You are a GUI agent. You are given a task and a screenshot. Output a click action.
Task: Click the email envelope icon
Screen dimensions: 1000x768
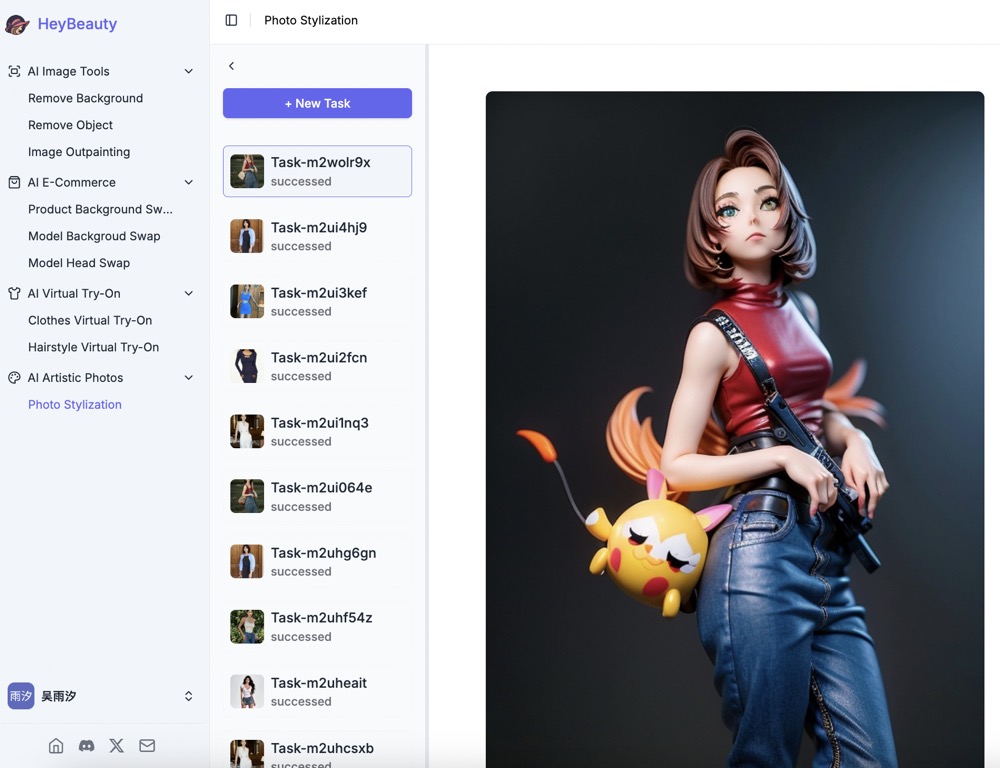147,746
